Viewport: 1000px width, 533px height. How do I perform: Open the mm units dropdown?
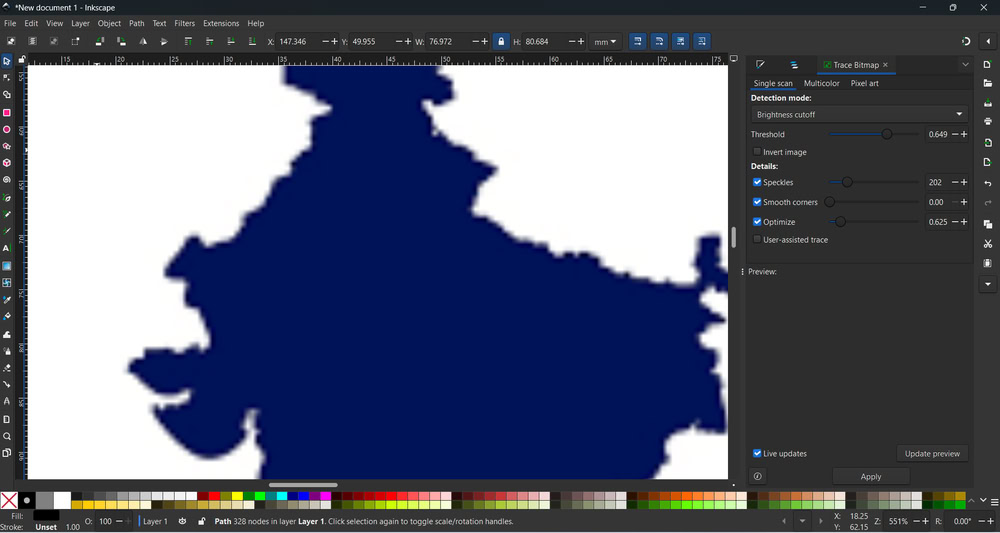(605, 41)
